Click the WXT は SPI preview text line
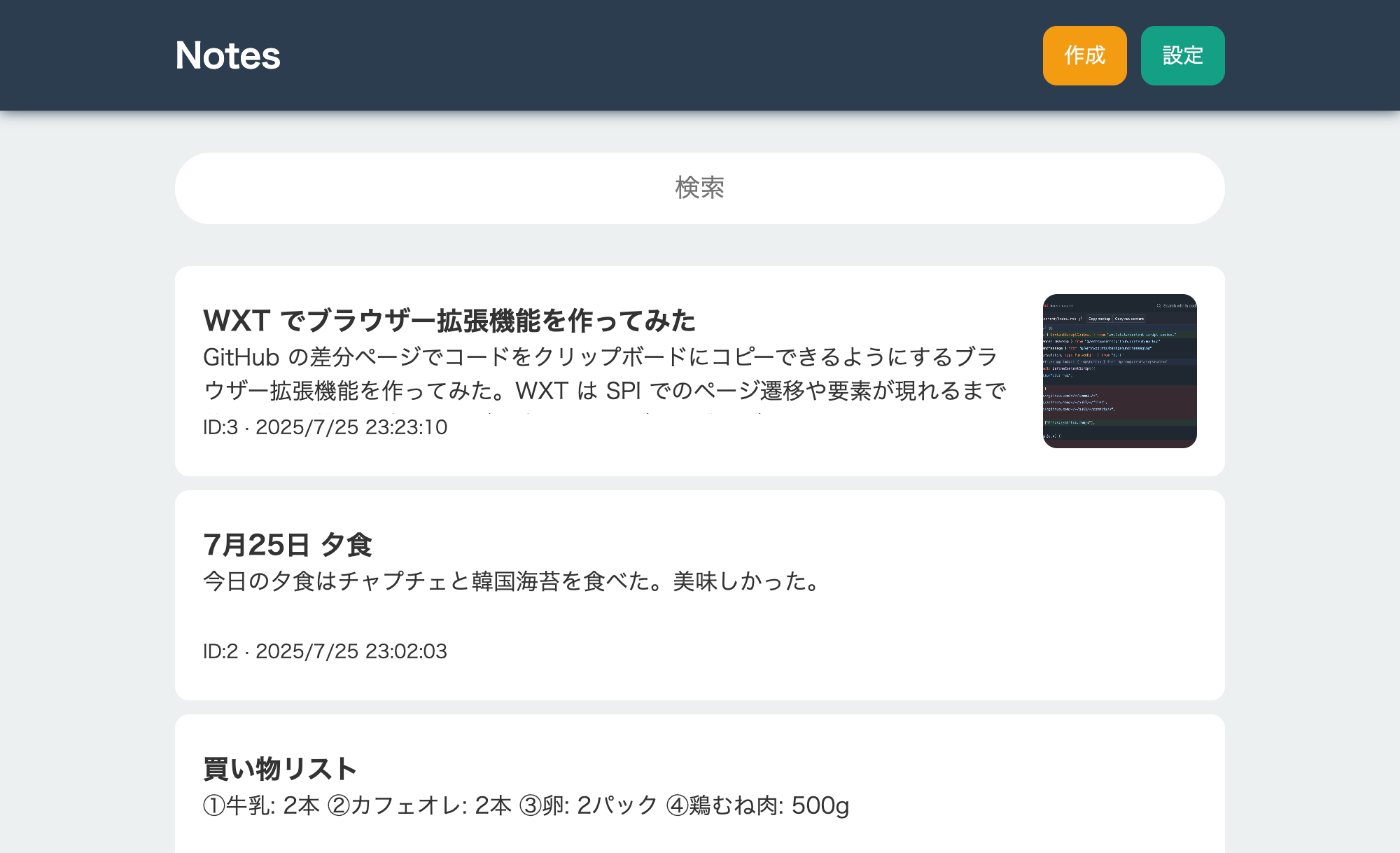The width and height of the screenshot is (1400, 853). (578, 391)
